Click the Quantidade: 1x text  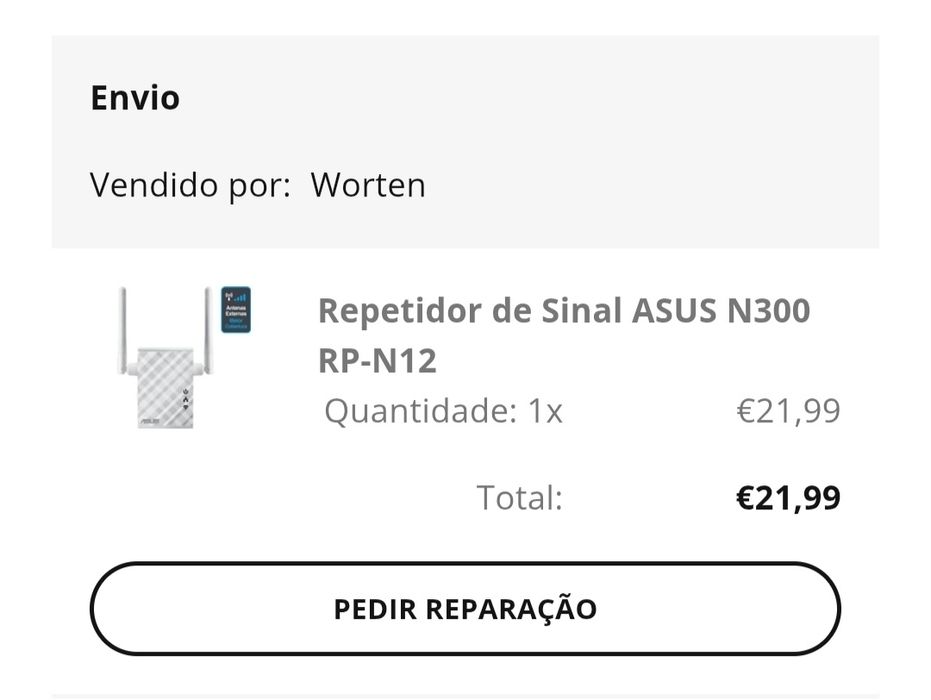click(443, 411)
